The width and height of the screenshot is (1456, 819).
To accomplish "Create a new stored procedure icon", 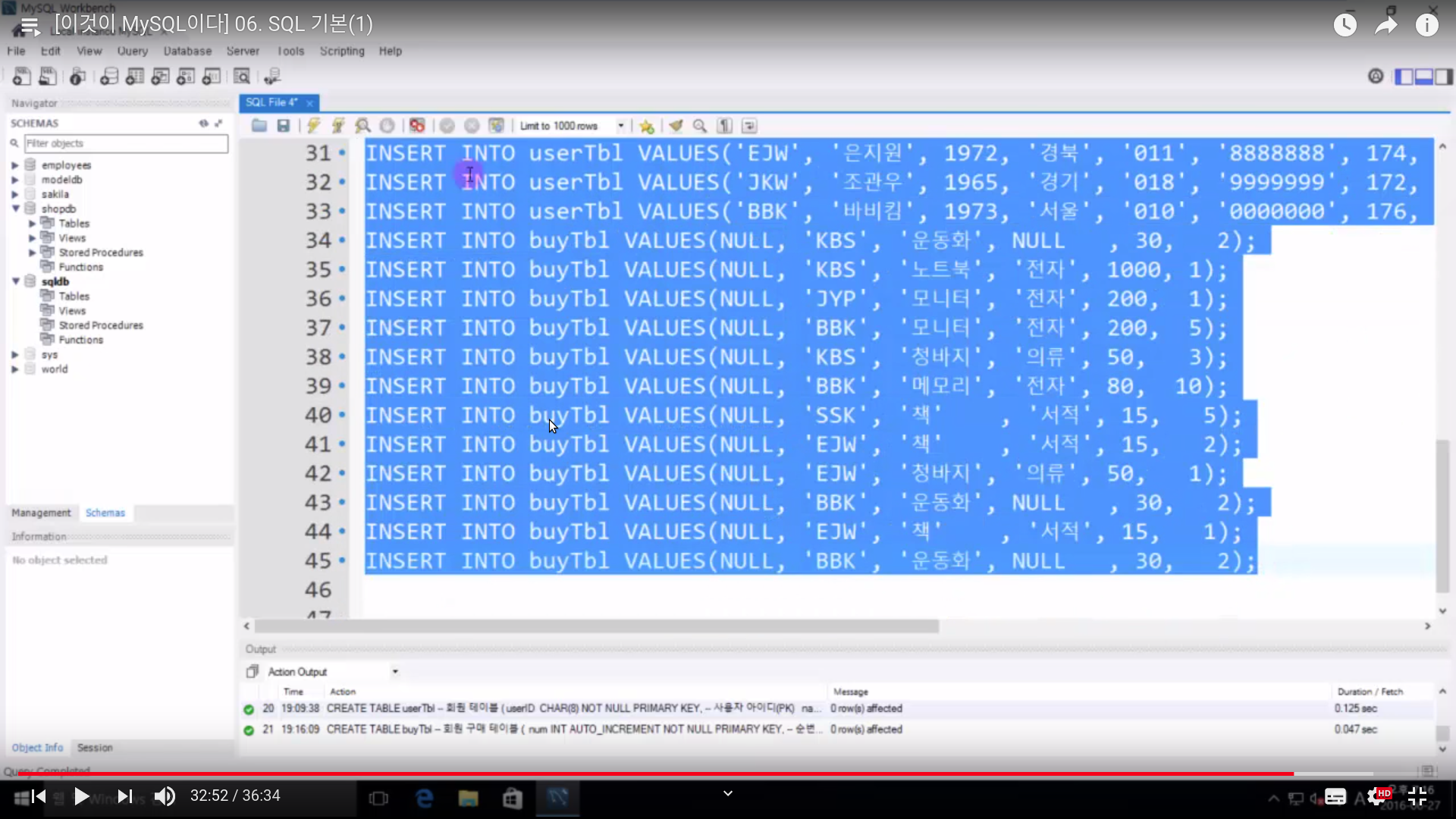I will [x=186, y=77].
